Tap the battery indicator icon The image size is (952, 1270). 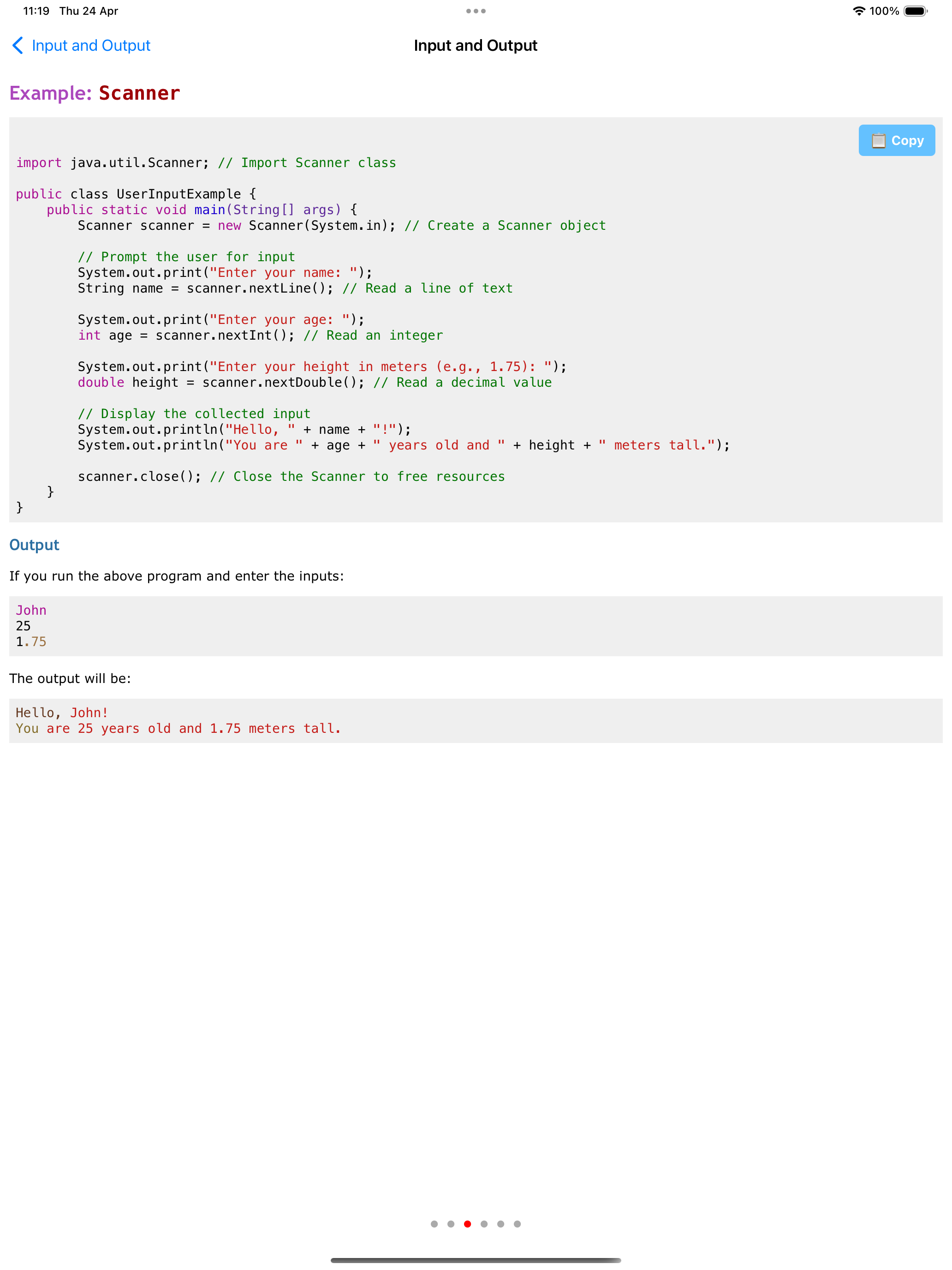[915, 11]
